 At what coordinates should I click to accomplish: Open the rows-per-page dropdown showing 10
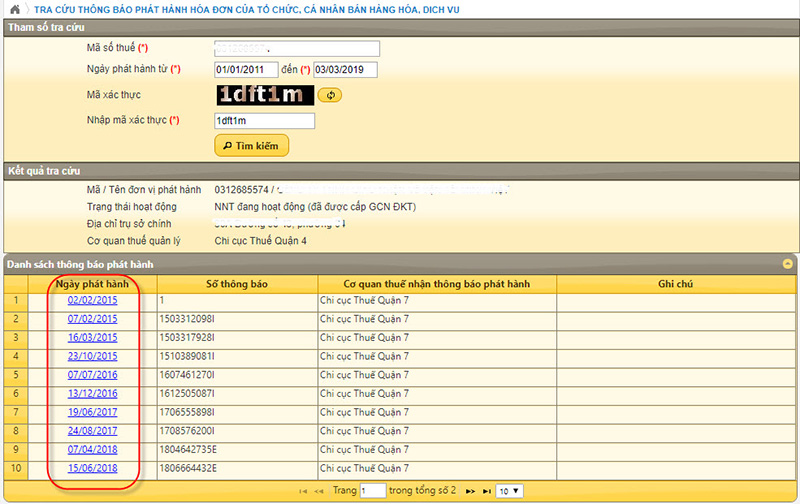click(x=509, y=491)
